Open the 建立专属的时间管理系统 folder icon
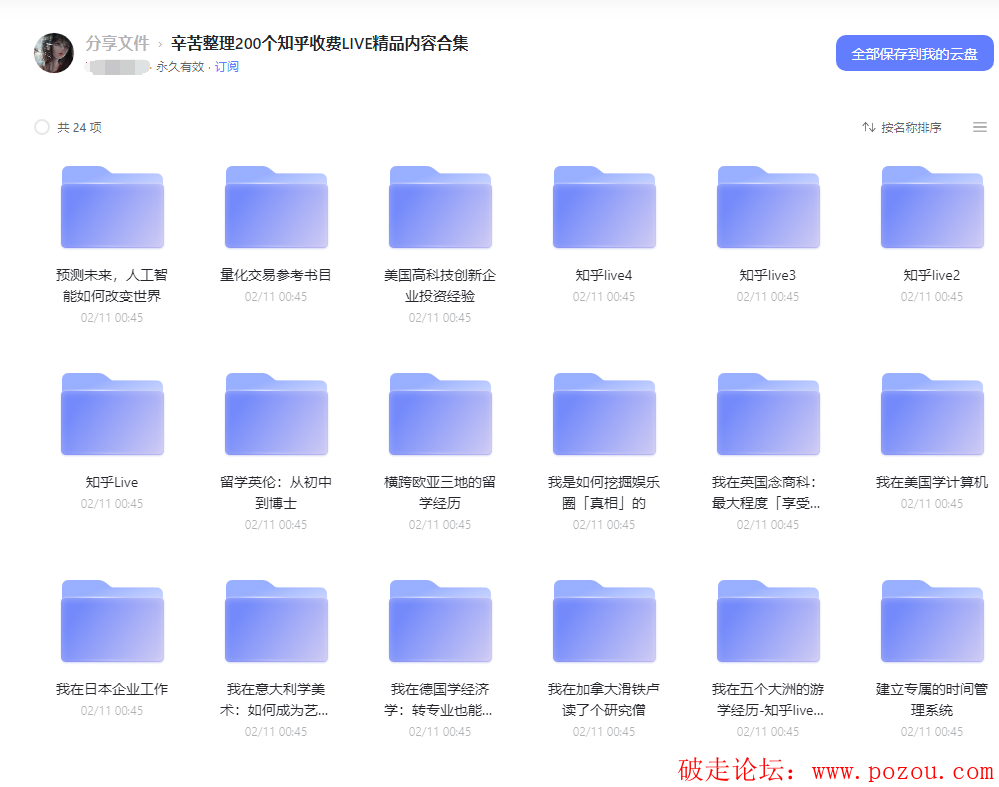The height and width of the screenshot is (787, 999). 932,621
